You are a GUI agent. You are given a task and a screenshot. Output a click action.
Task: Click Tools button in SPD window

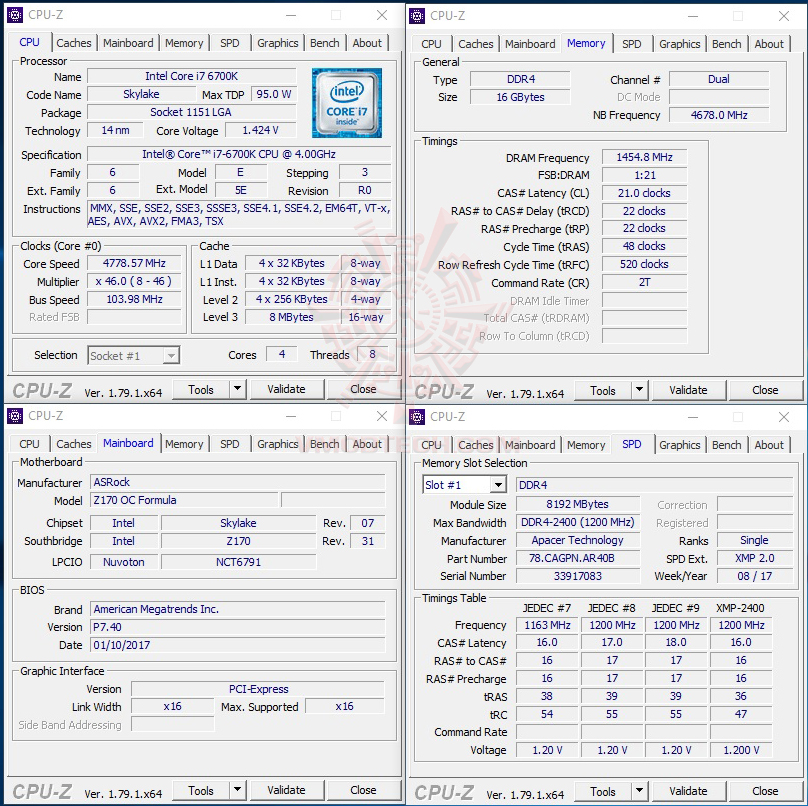coord(603,791)
